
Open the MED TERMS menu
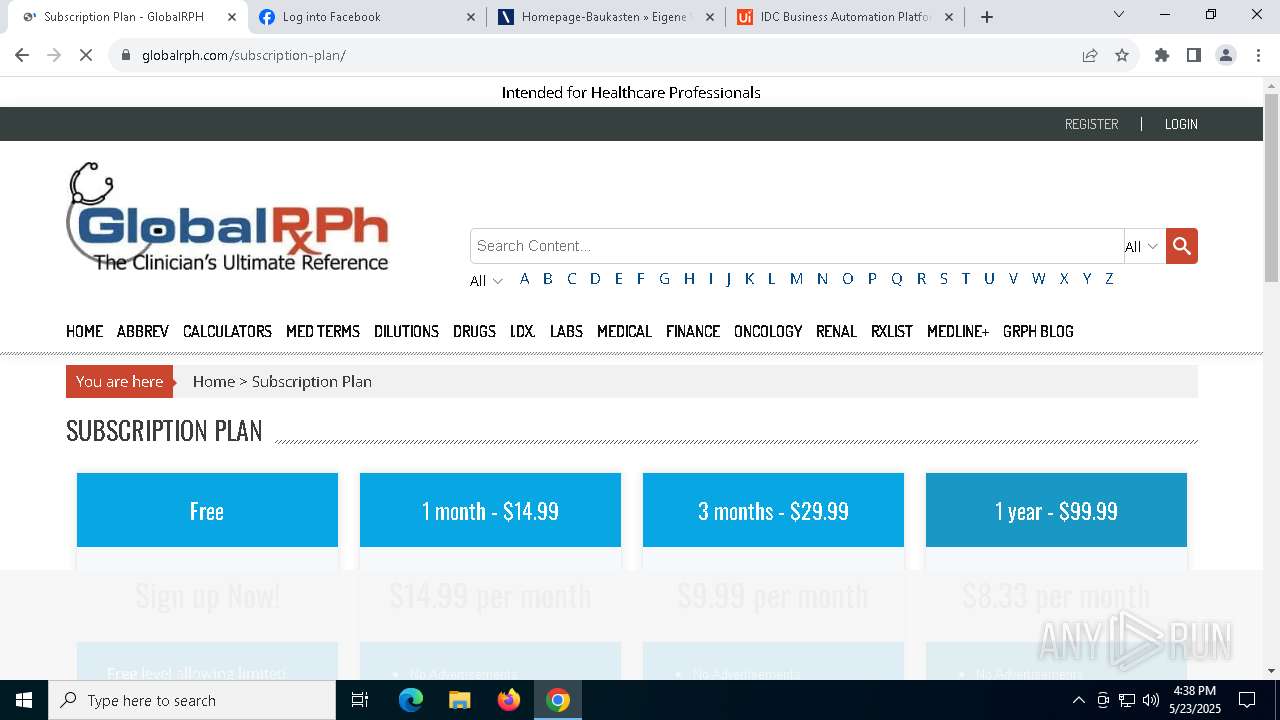[323, 331]
